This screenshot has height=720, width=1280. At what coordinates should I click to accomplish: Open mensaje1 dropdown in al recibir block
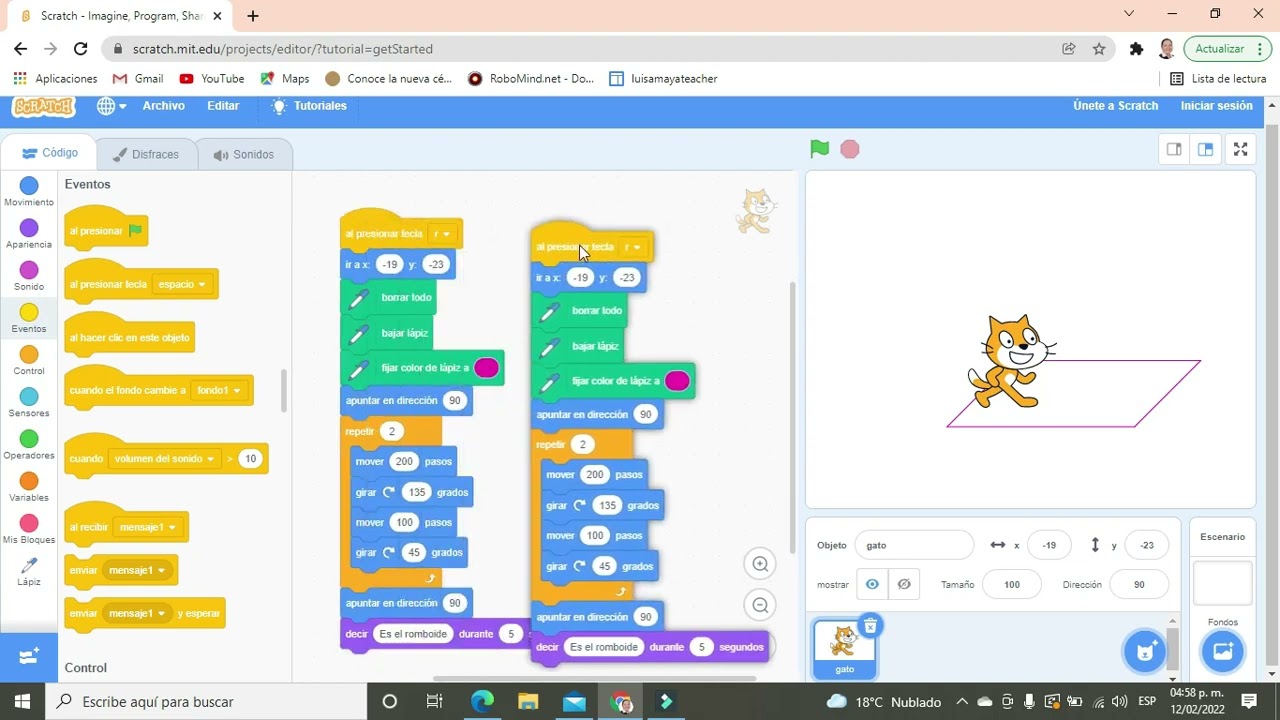147,527
